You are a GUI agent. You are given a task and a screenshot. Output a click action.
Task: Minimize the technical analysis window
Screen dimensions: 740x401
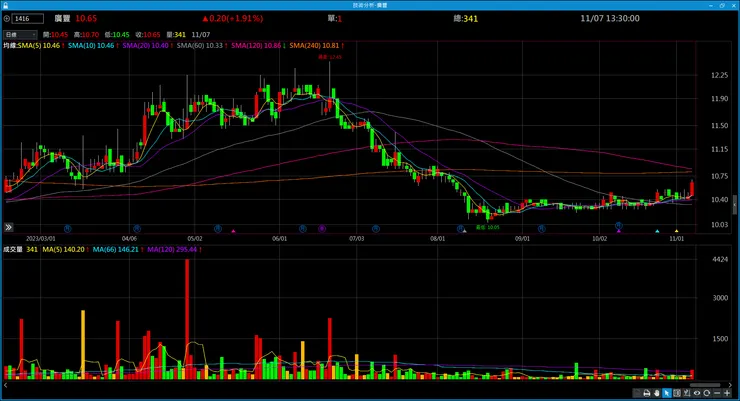(x=711, y=5)
